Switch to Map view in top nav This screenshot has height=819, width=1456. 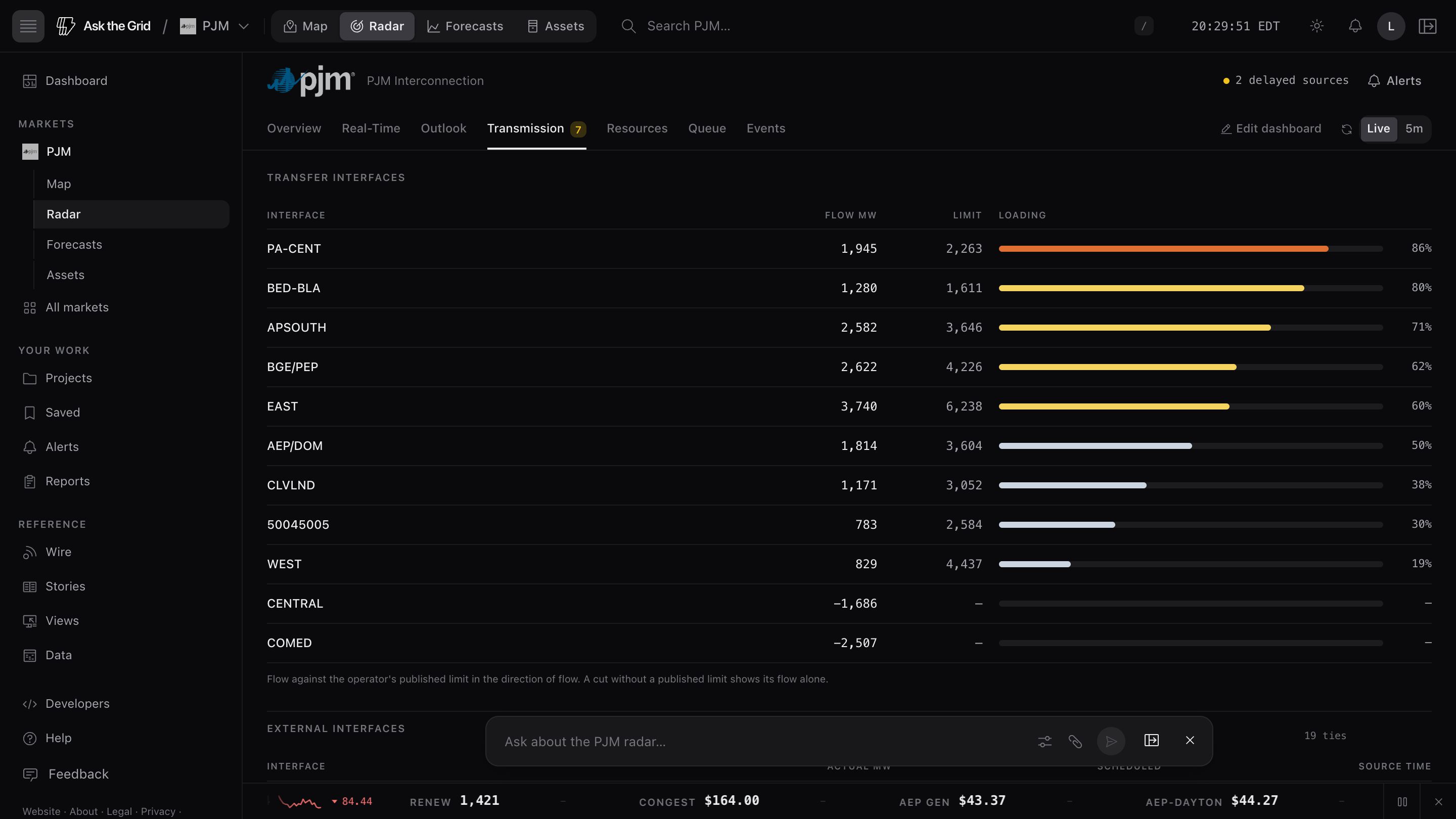306,26
